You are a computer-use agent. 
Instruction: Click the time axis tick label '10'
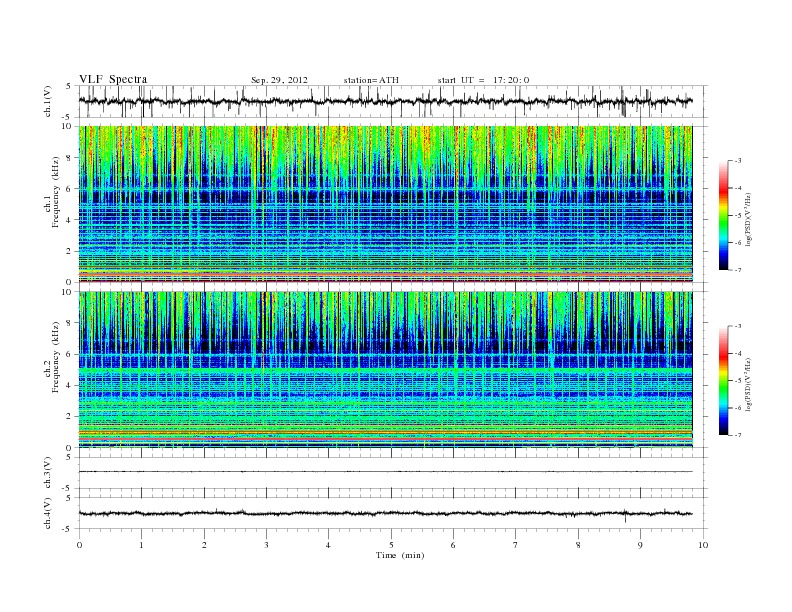pos(703,545)
